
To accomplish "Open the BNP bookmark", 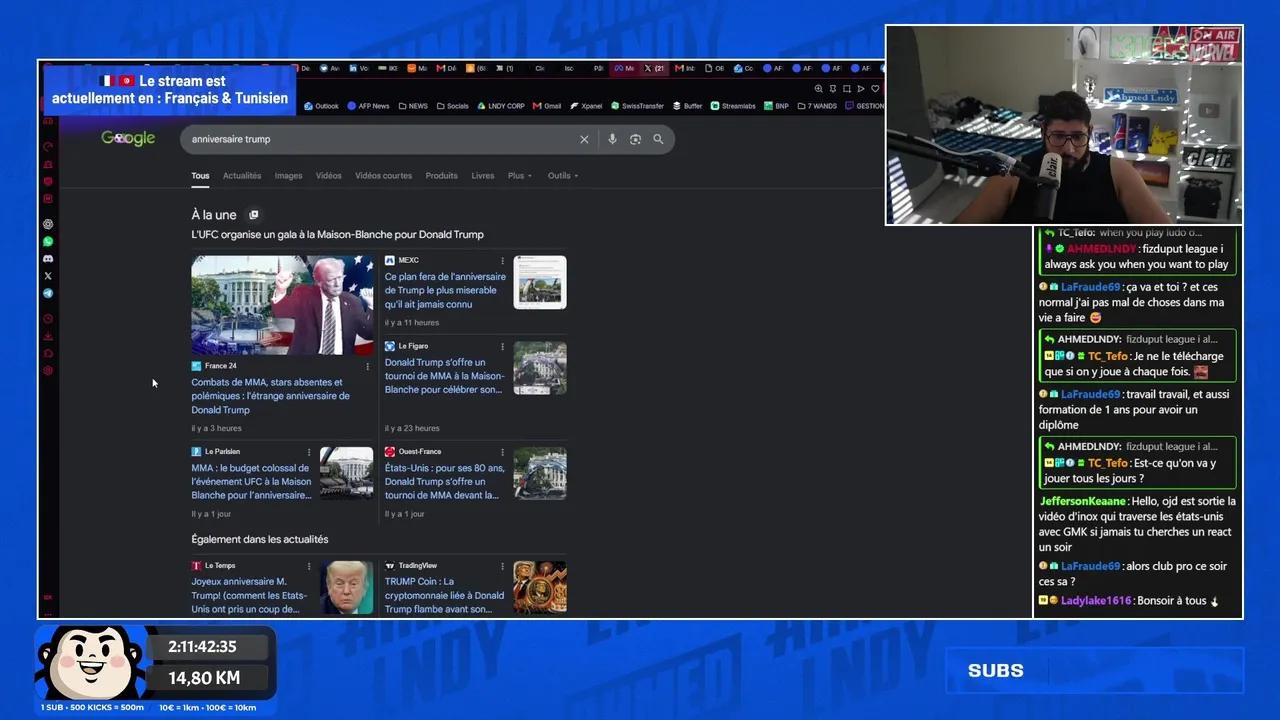I will click(777, 106).
